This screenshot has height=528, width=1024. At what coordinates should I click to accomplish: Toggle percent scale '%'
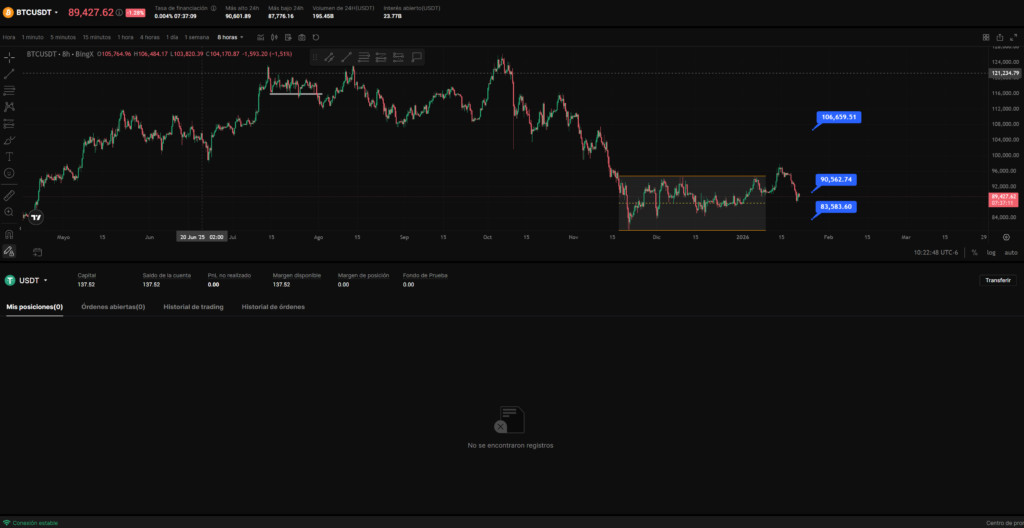tap(975, 252)
